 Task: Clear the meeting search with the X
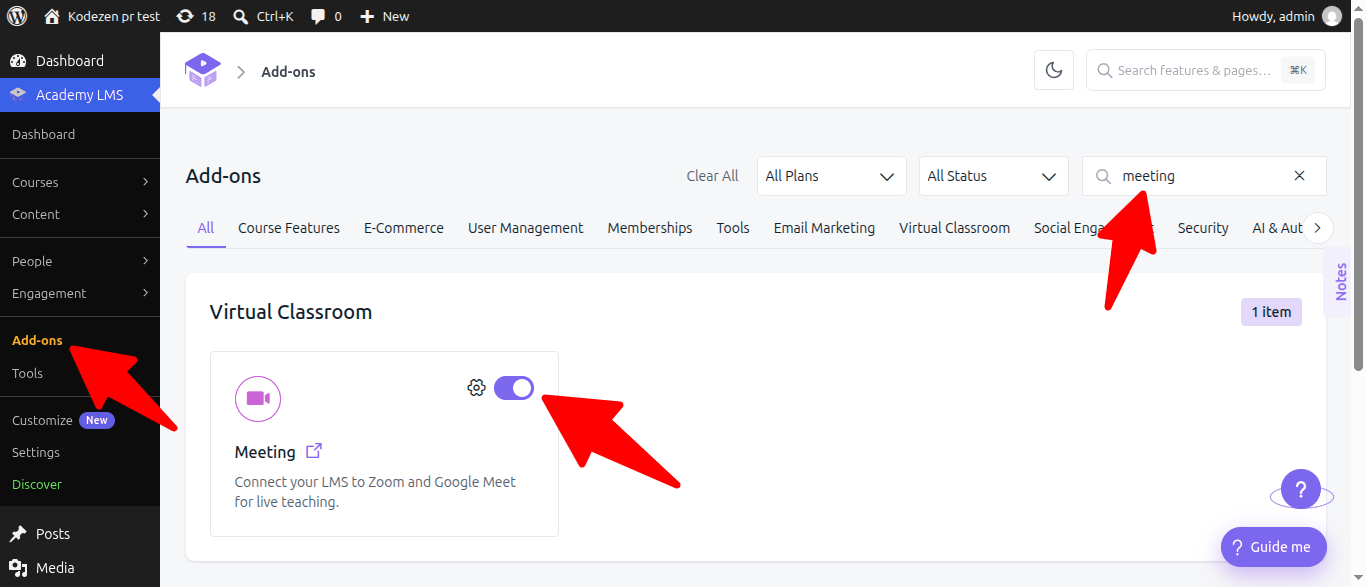click(x=1300, y=176)
